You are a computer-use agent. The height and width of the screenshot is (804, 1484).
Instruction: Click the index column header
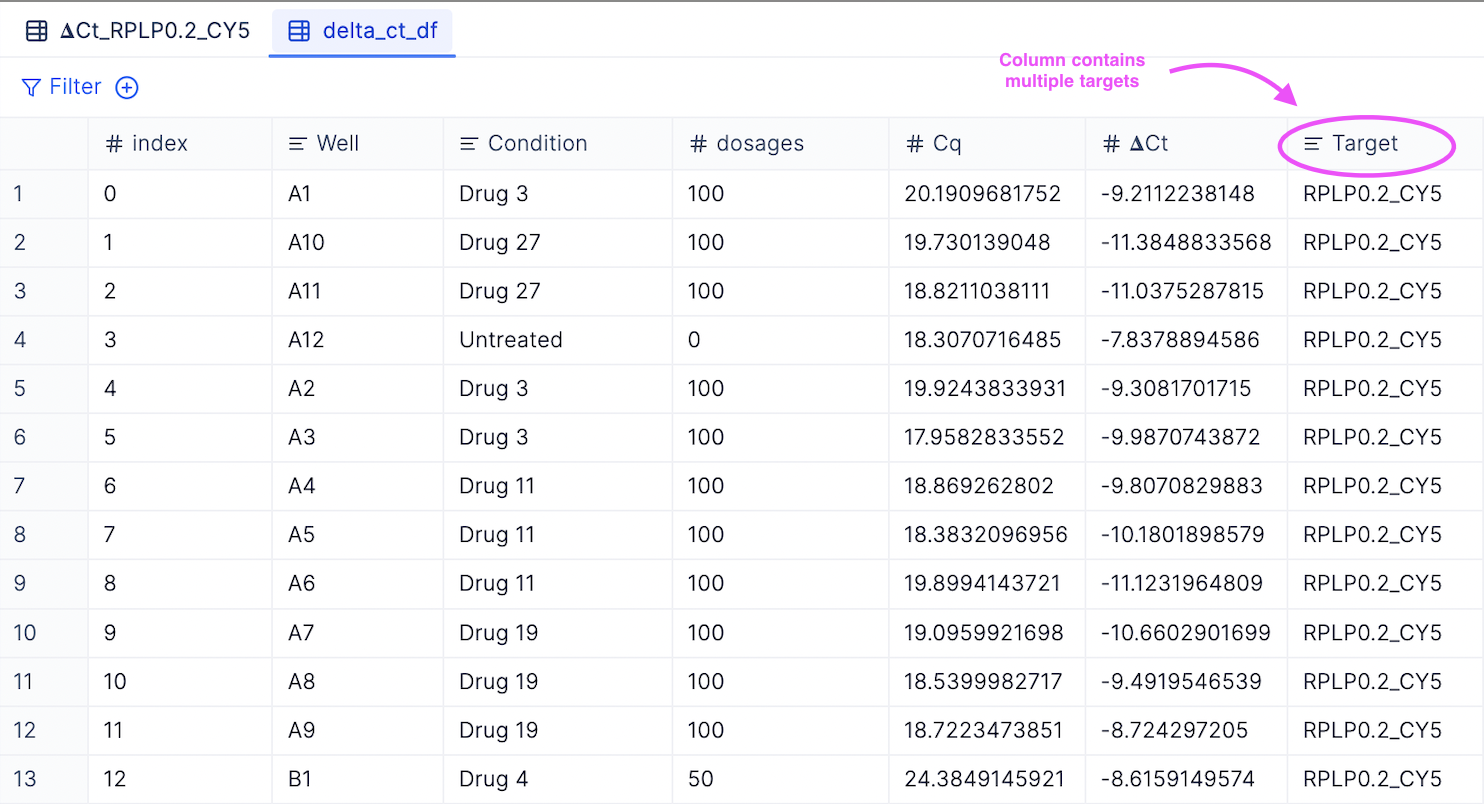(x=180, y=143)
